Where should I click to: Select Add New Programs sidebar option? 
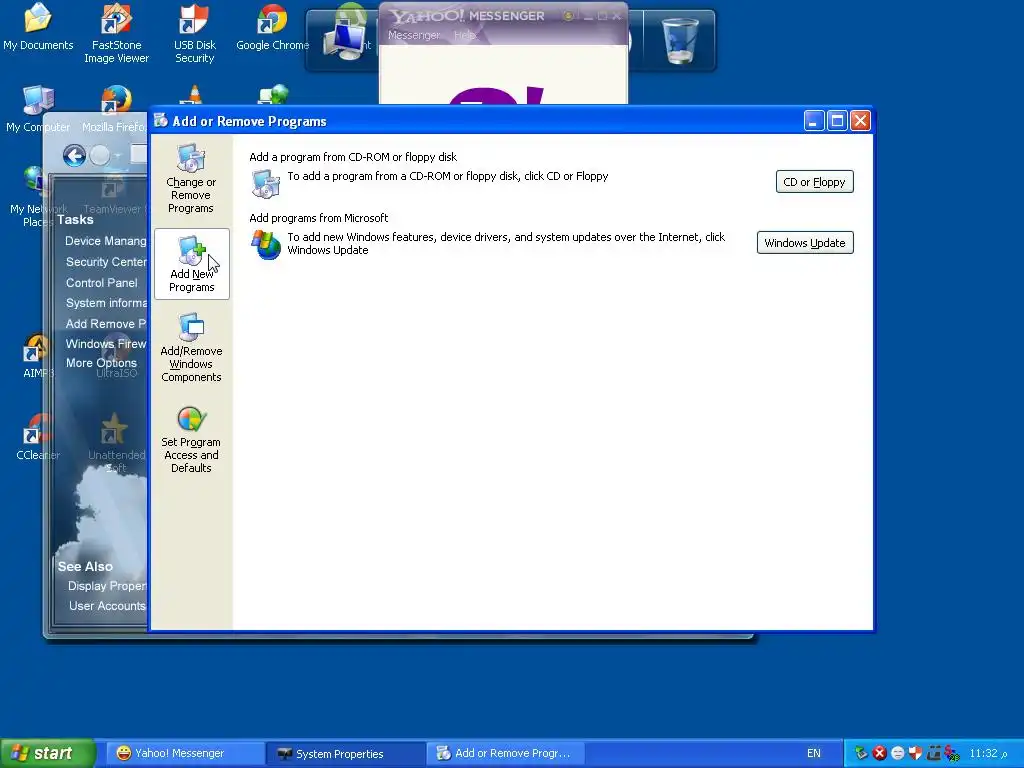[x=191, y=264]
